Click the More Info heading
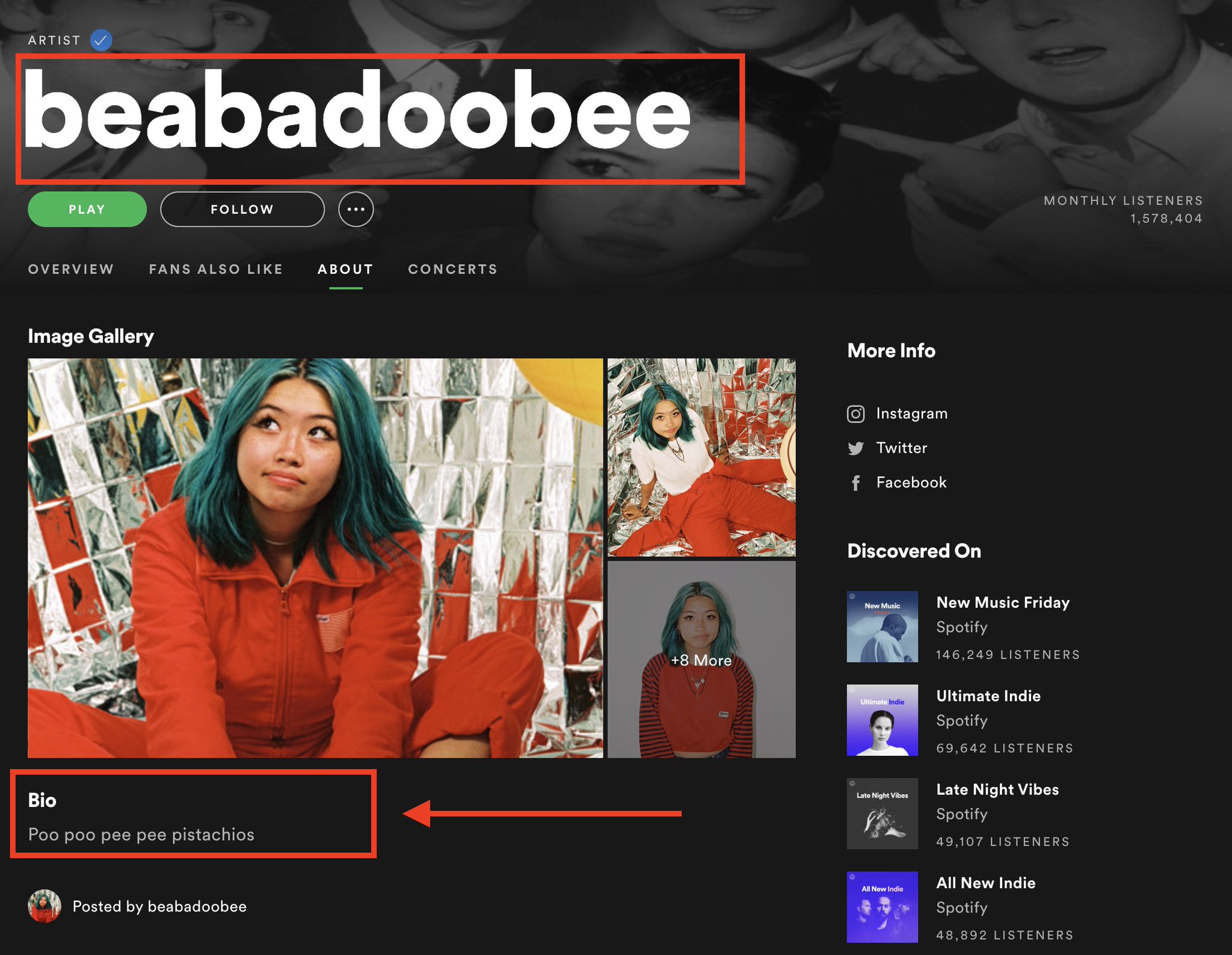This screenshot has height=955, width=1232. tap(892, 350)
